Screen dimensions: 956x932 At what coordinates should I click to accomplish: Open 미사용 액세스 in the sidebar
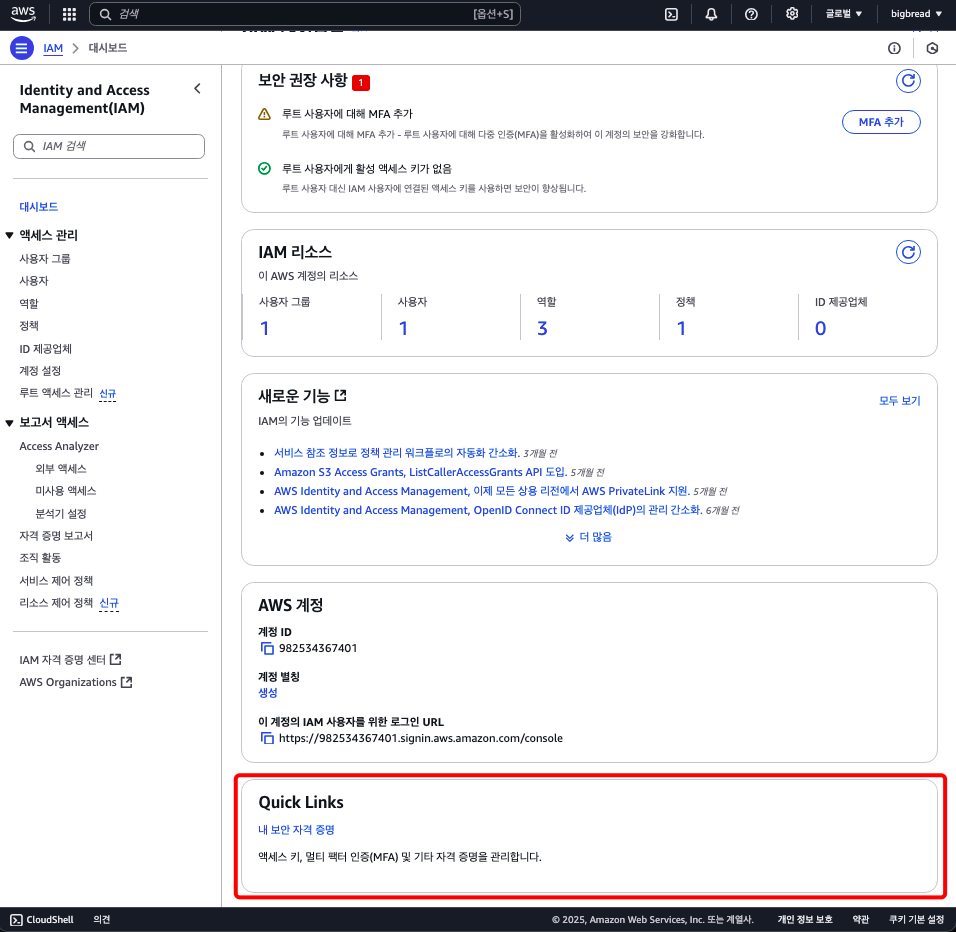point(65,490)
